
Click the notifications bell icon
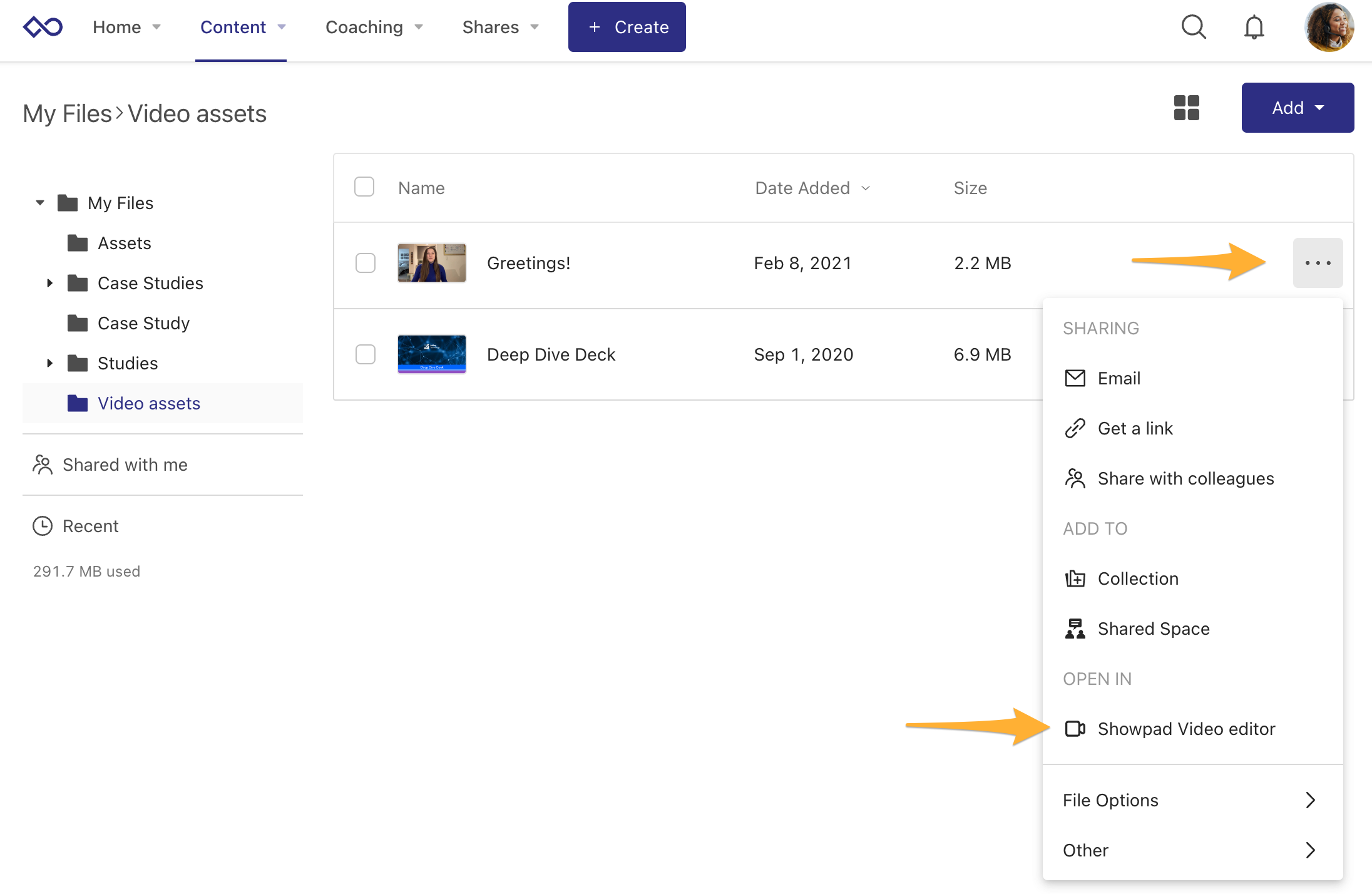pos(1254,27)
